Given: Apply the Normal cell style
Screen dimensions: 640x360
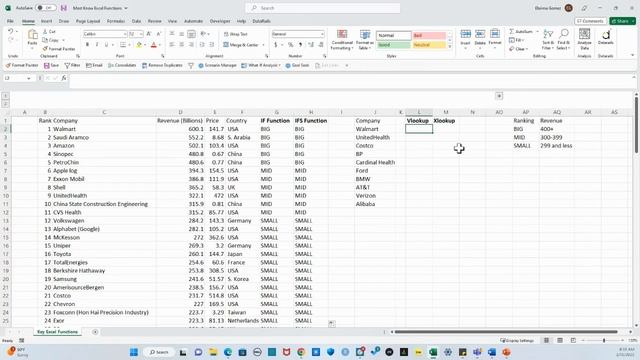Looking at the screenshot, I should pyautogui.click(x=393, y=36).
